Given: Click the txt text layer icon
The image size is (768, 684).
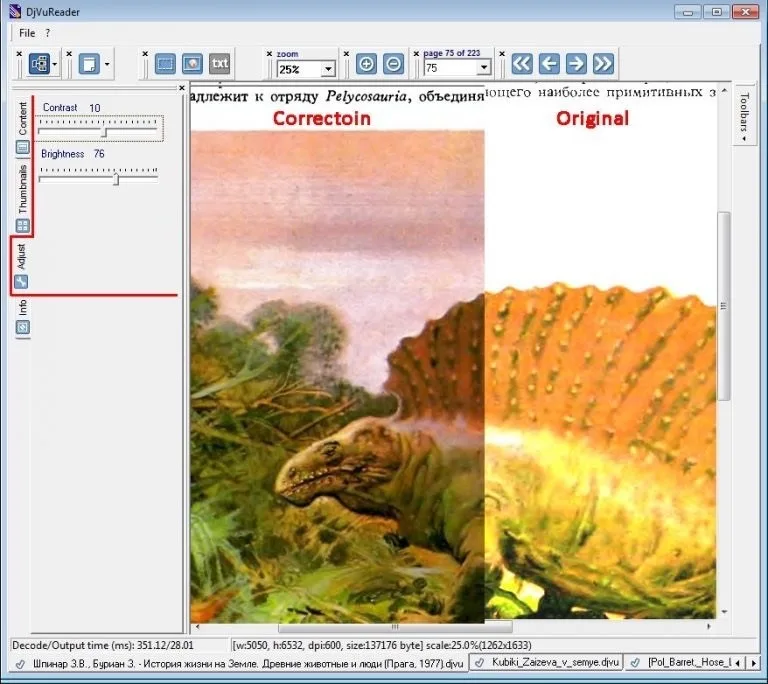Looking at the screenshot, I should coord(219,64).
